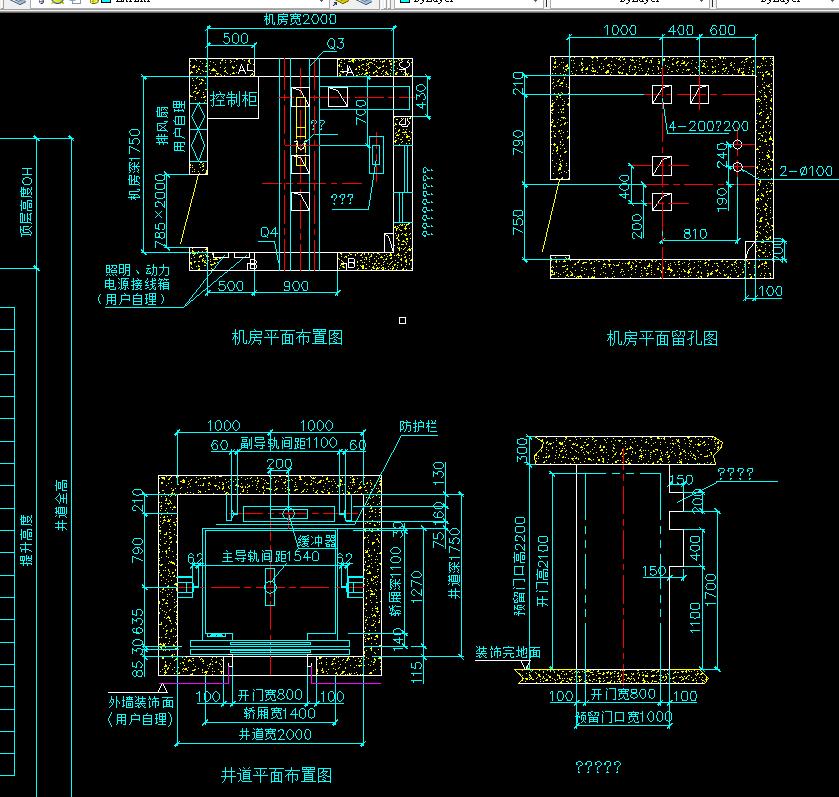Click the Q3 leader label
This screenshot has height=797, width=839.
tap(335, 43)
